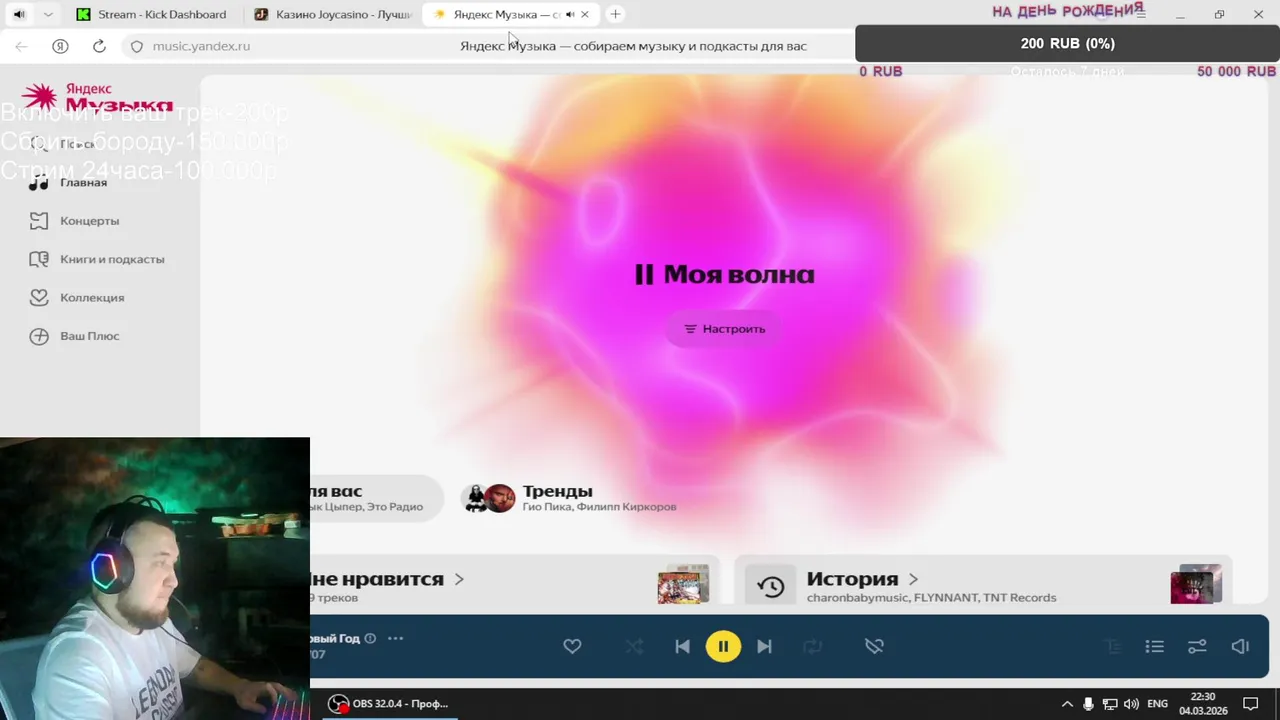Switch to the Stream - Kick Dashboard tab
Viewport: 1280px width, 720px height.
click(x=152, y=14)
